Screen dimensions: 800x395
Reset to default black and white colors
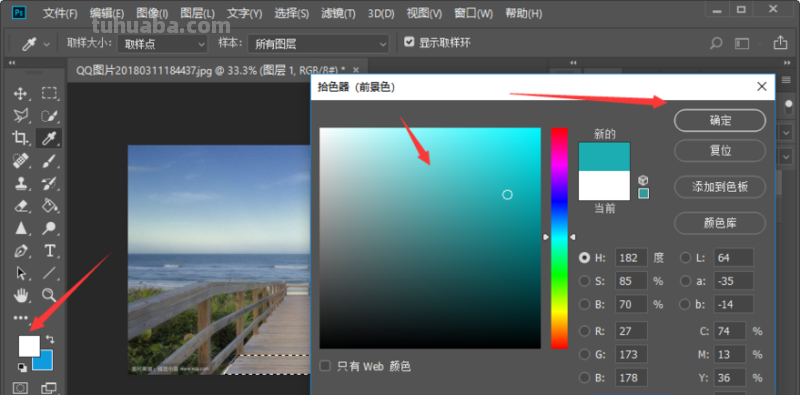point(22,366)
